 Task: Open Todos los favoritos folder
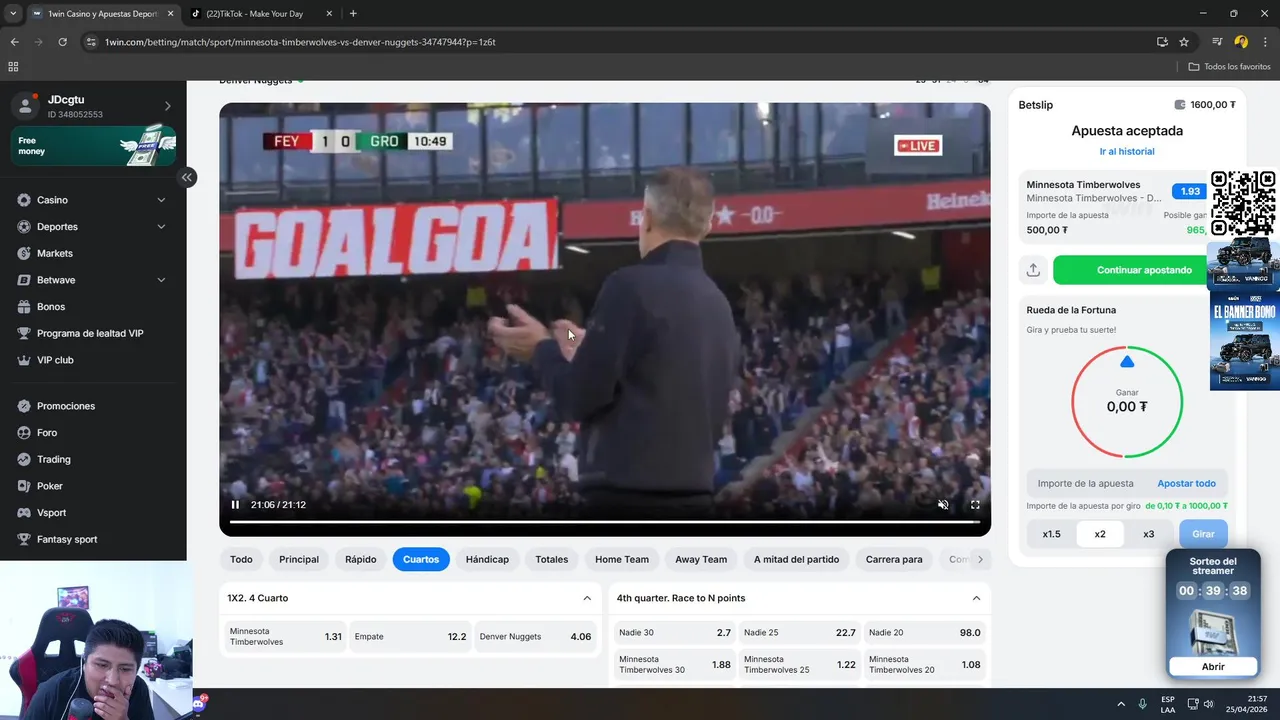(1230, 67)
